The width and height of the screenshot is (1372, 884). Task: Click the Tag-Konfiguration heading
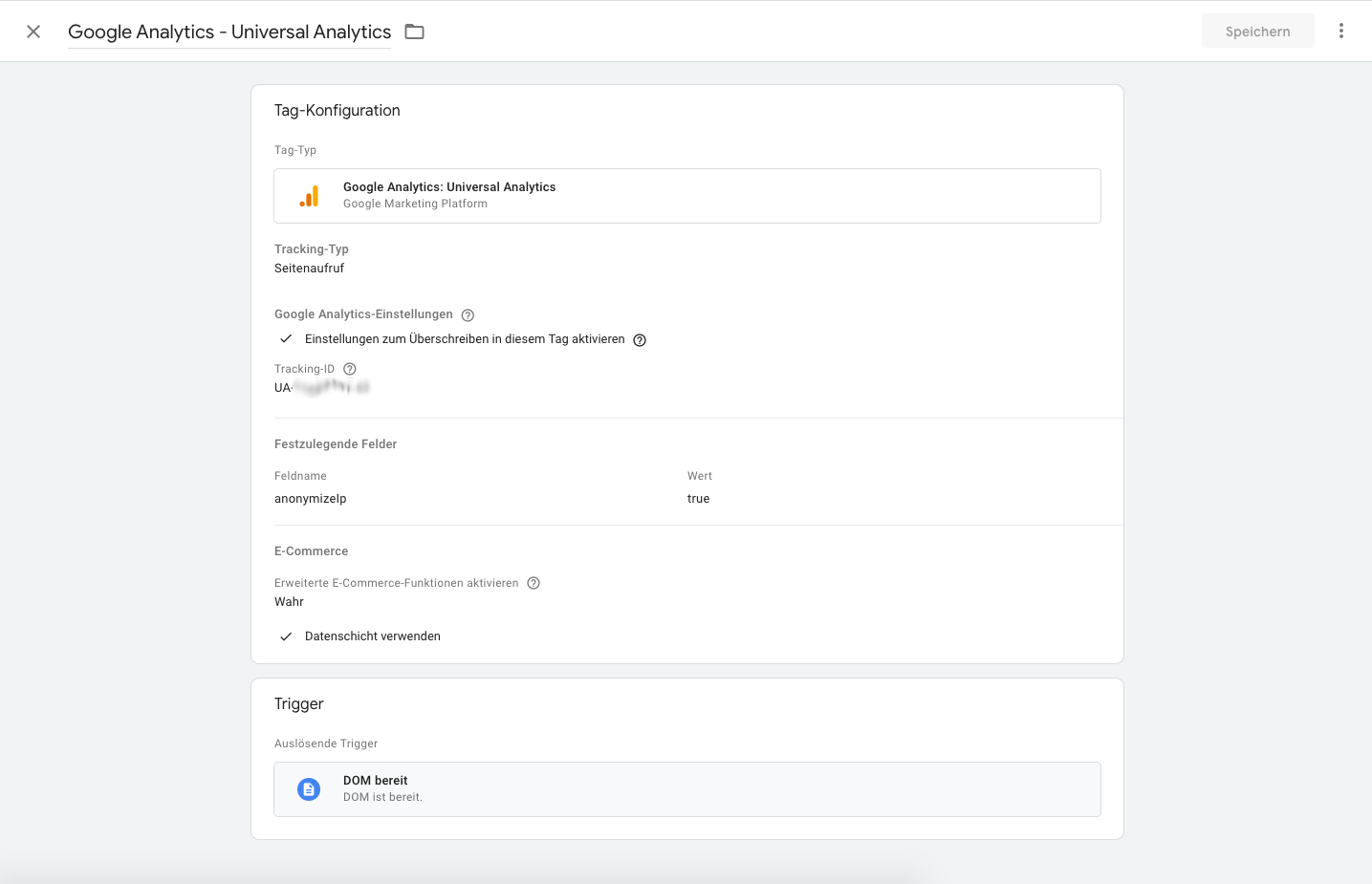coord(337,111)
